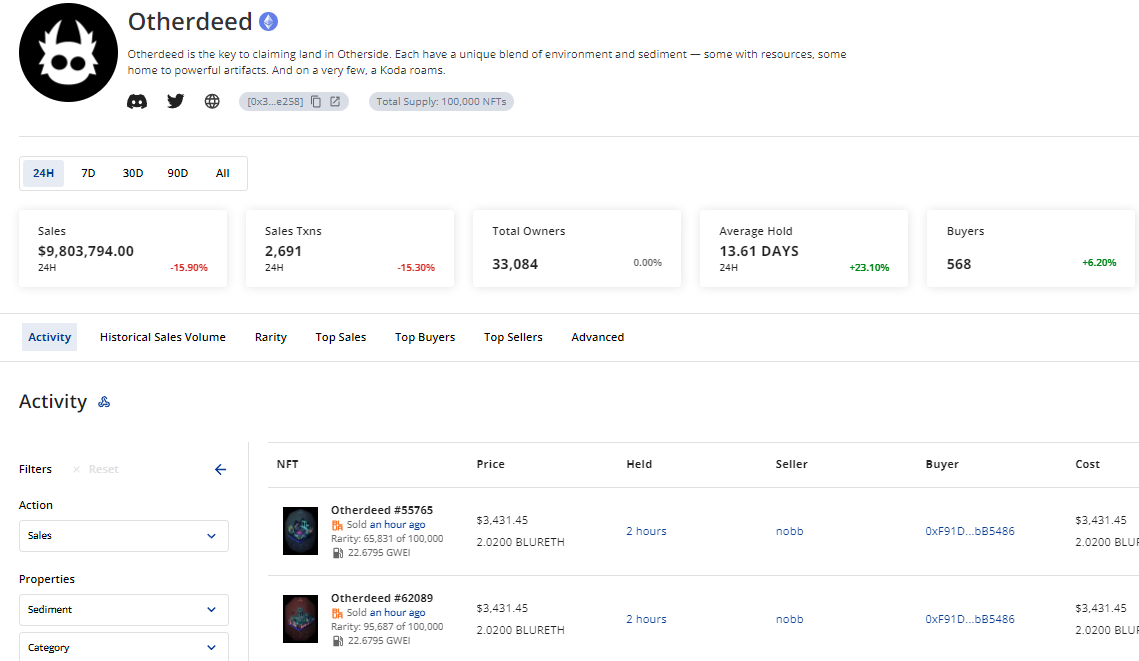The width and height of the screenshot is (1139, 661).
Task: Click the first row's seller nobb link
Action: pyautogui.click(x=789, y=531)
